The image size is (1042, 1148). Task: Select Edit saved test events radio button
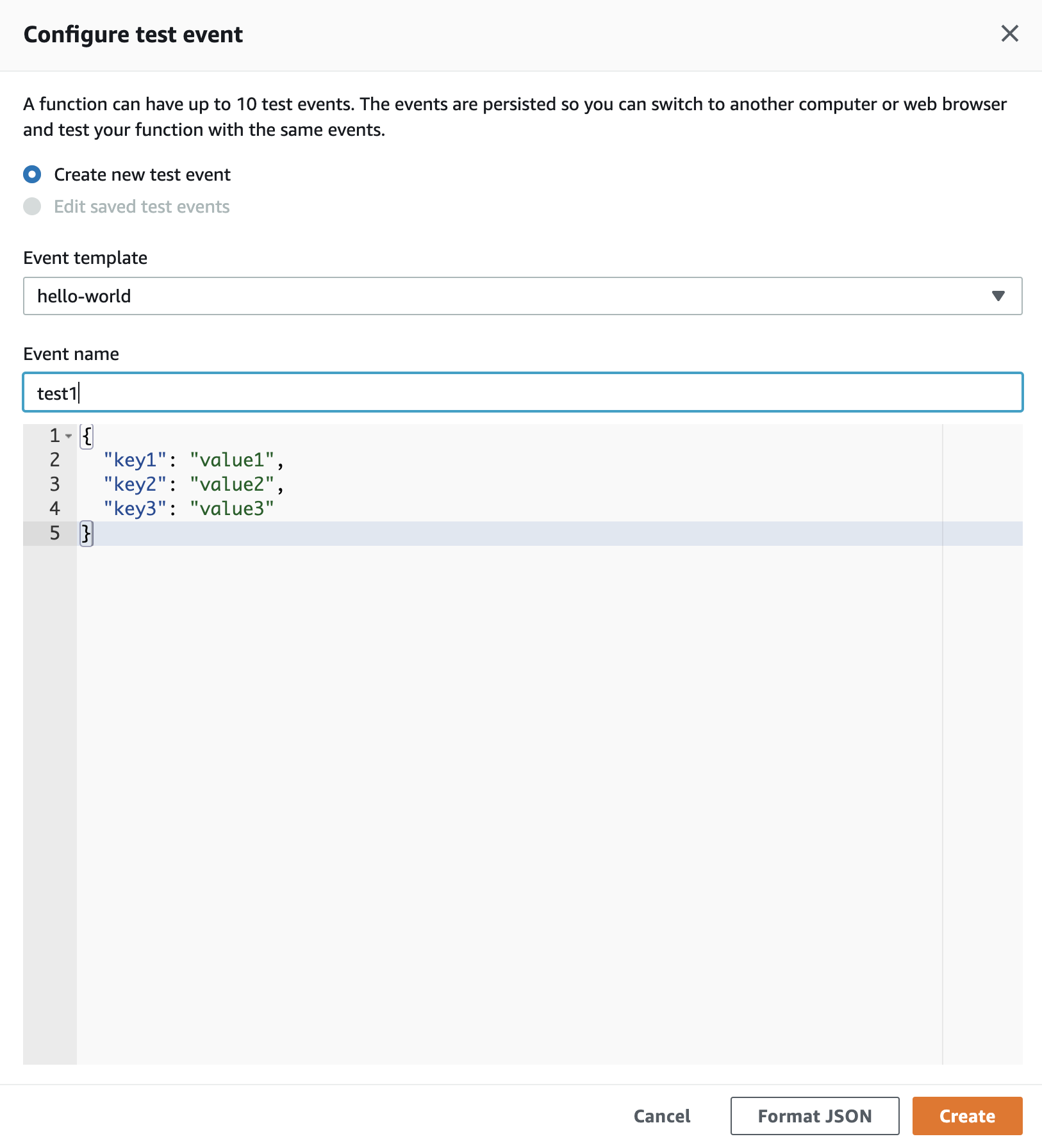click(x=32, y=206)
